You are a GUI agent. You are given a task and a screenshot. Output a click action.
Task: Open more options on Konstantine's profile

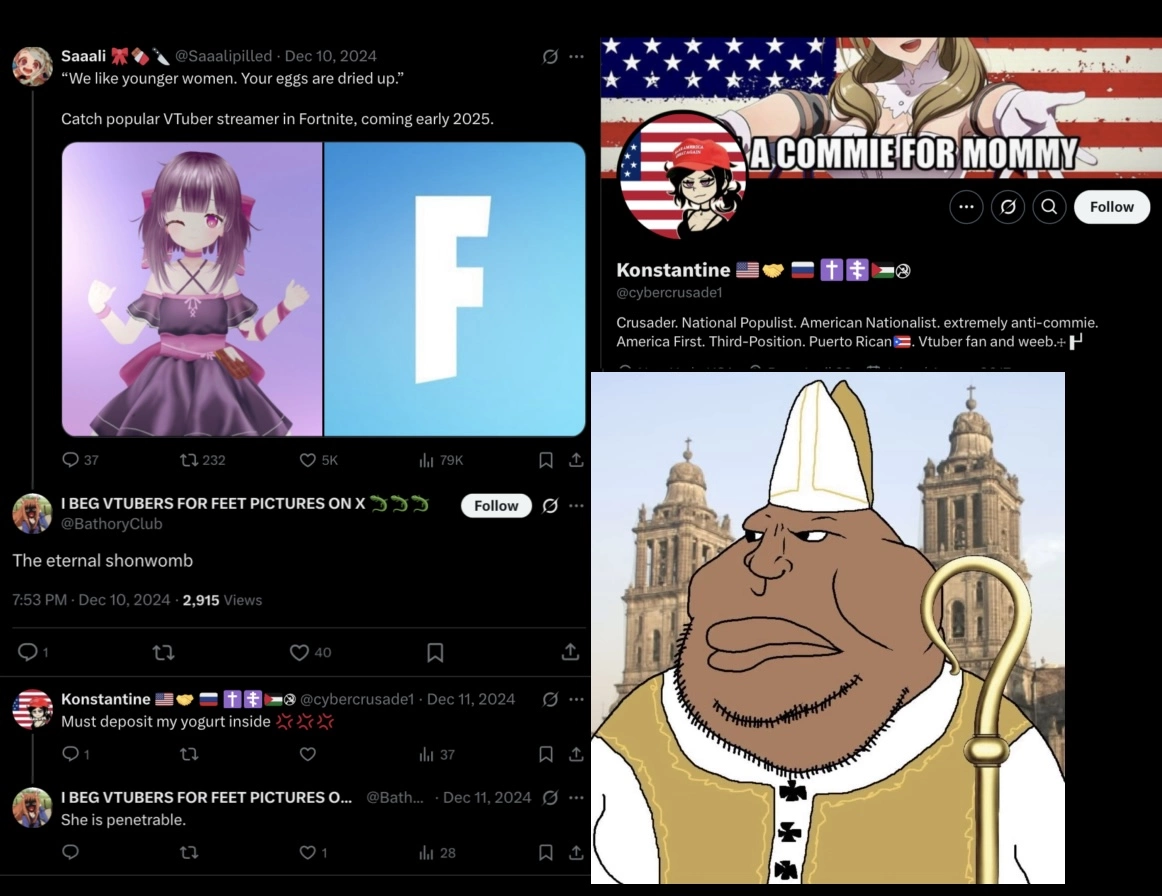966,207
